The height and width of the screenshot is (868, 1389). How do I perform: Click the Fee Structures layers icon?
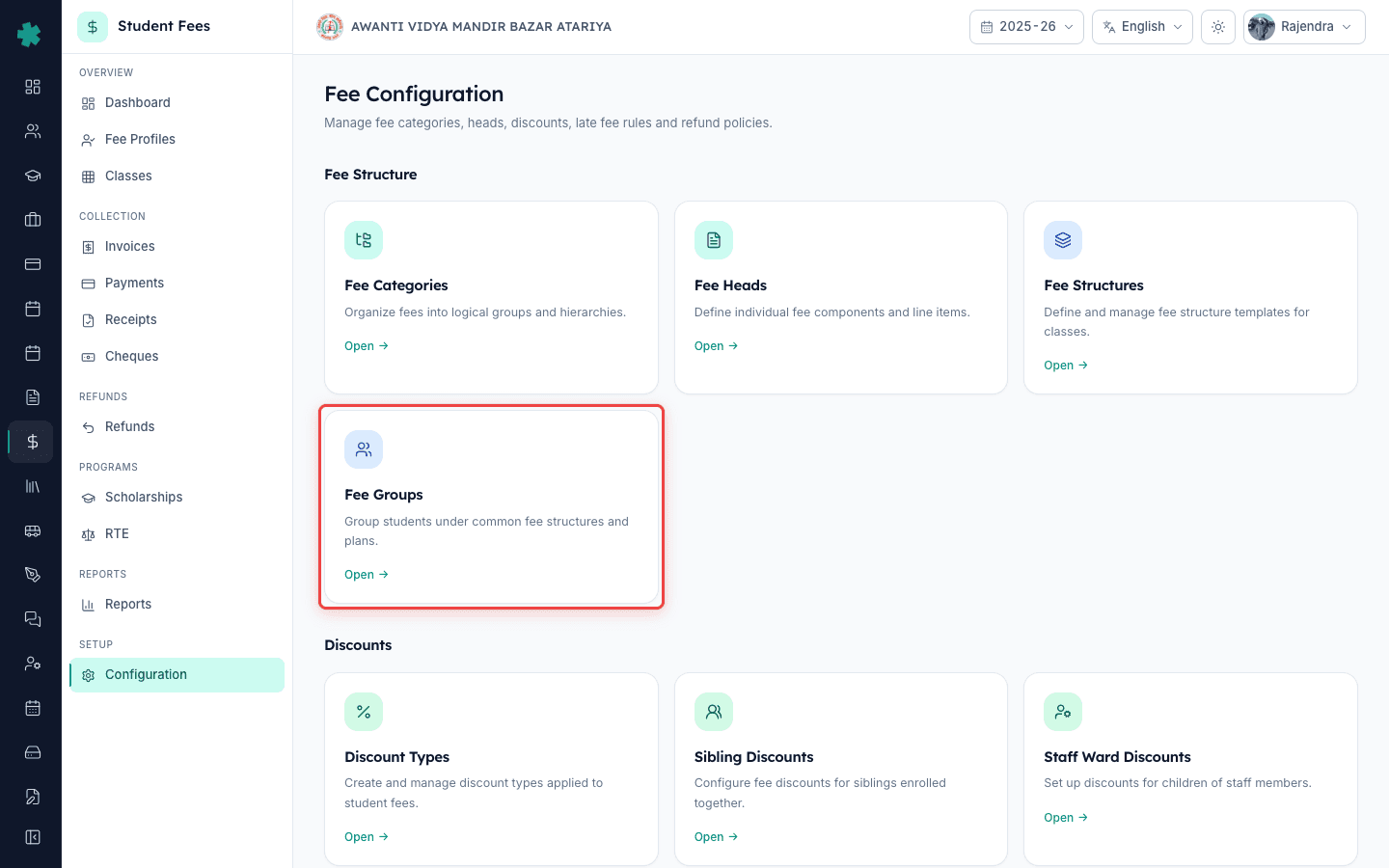point(1063,240)
